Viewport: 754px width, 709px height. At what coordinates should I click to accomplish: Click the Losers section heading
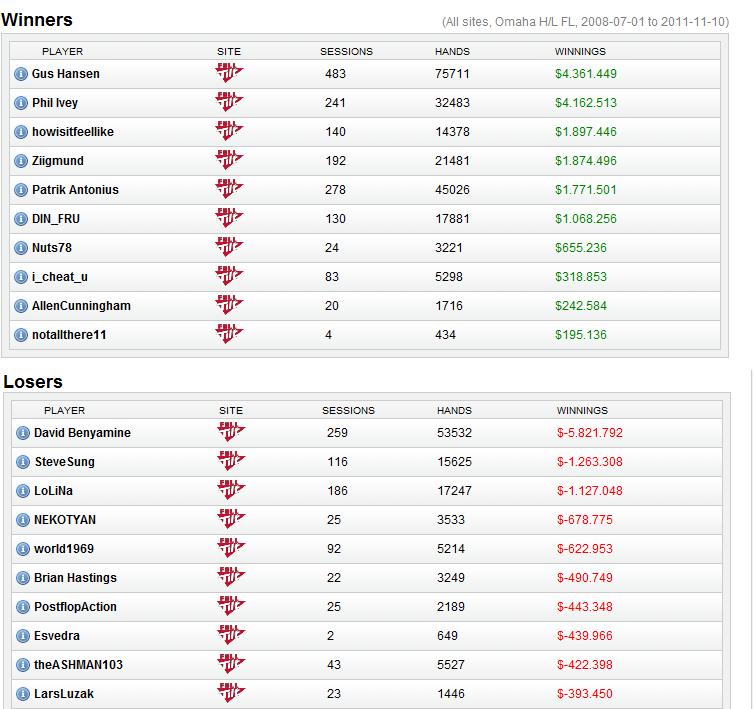(x=33, y=382)
